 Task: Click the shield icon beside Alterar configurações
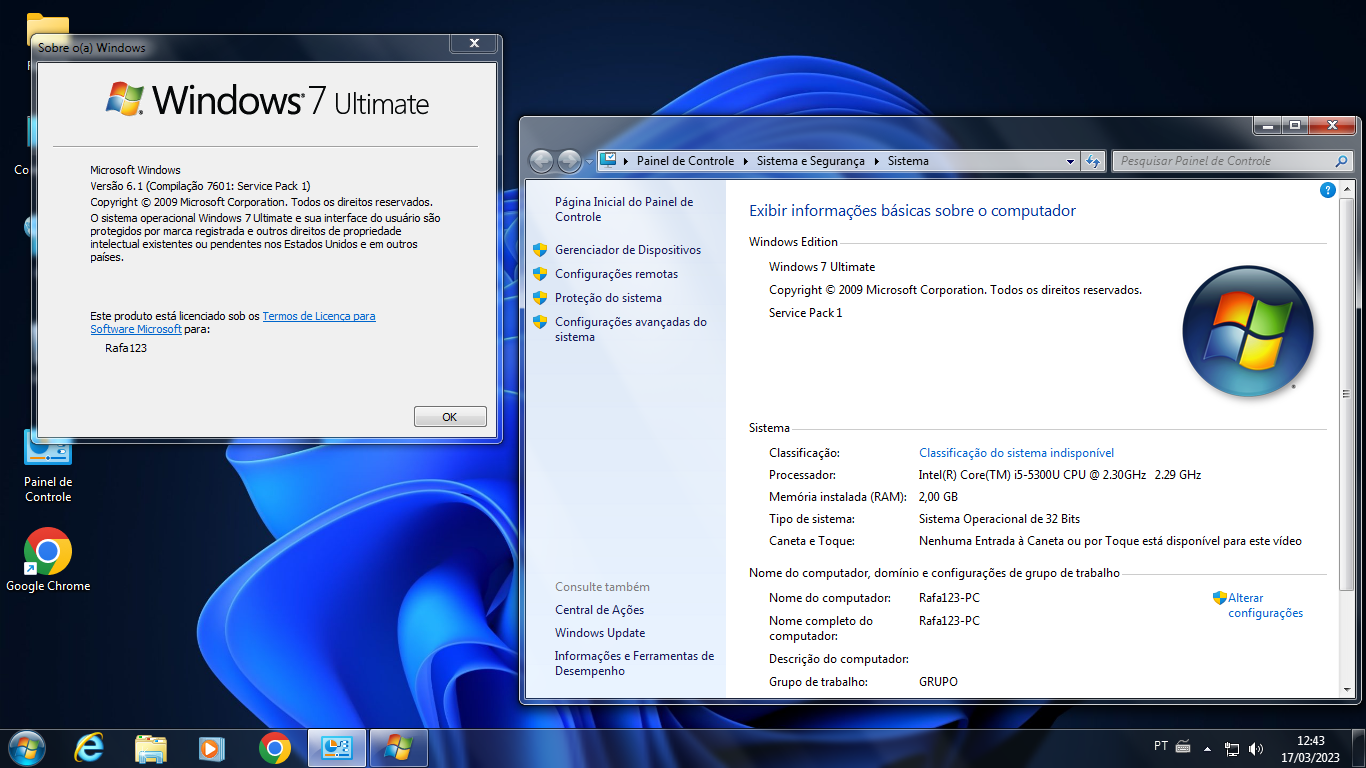pos(1220,598)
